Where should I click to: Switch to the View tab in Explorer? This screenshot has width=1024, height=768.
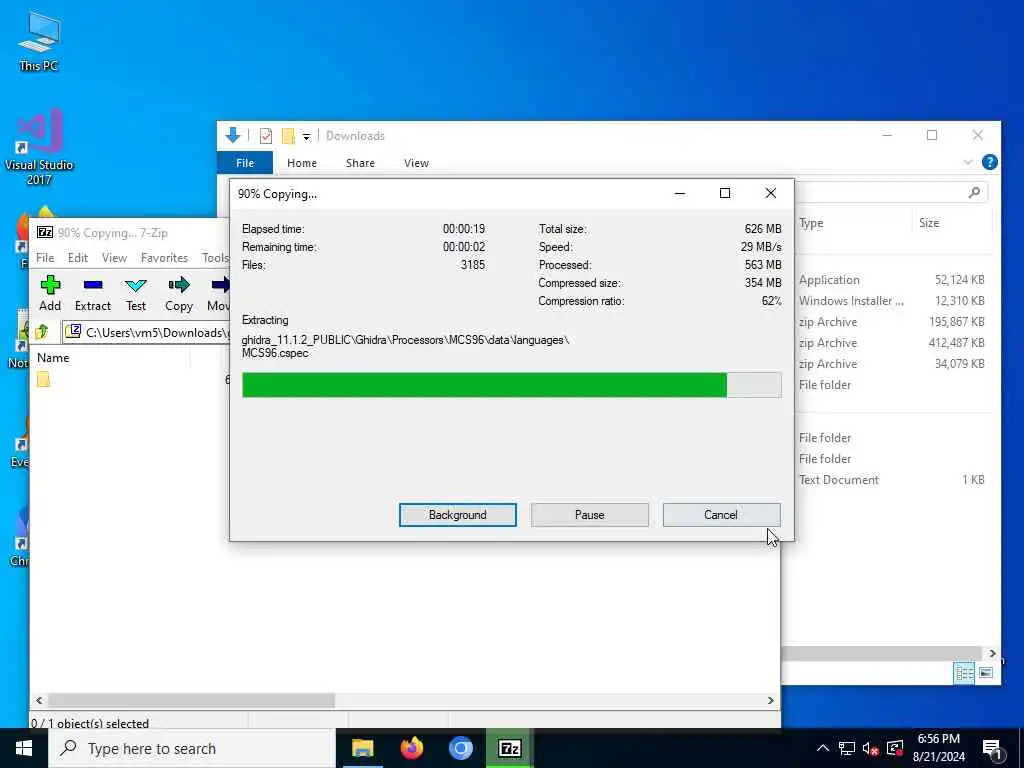point(416,163)
